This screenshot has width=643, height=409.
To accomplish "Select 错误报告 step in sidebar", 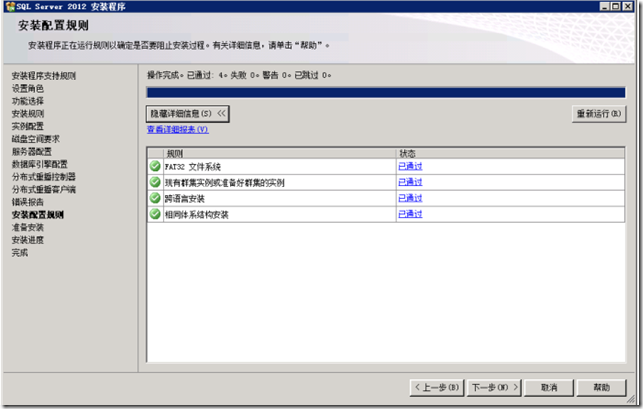I will pos(27,202).
